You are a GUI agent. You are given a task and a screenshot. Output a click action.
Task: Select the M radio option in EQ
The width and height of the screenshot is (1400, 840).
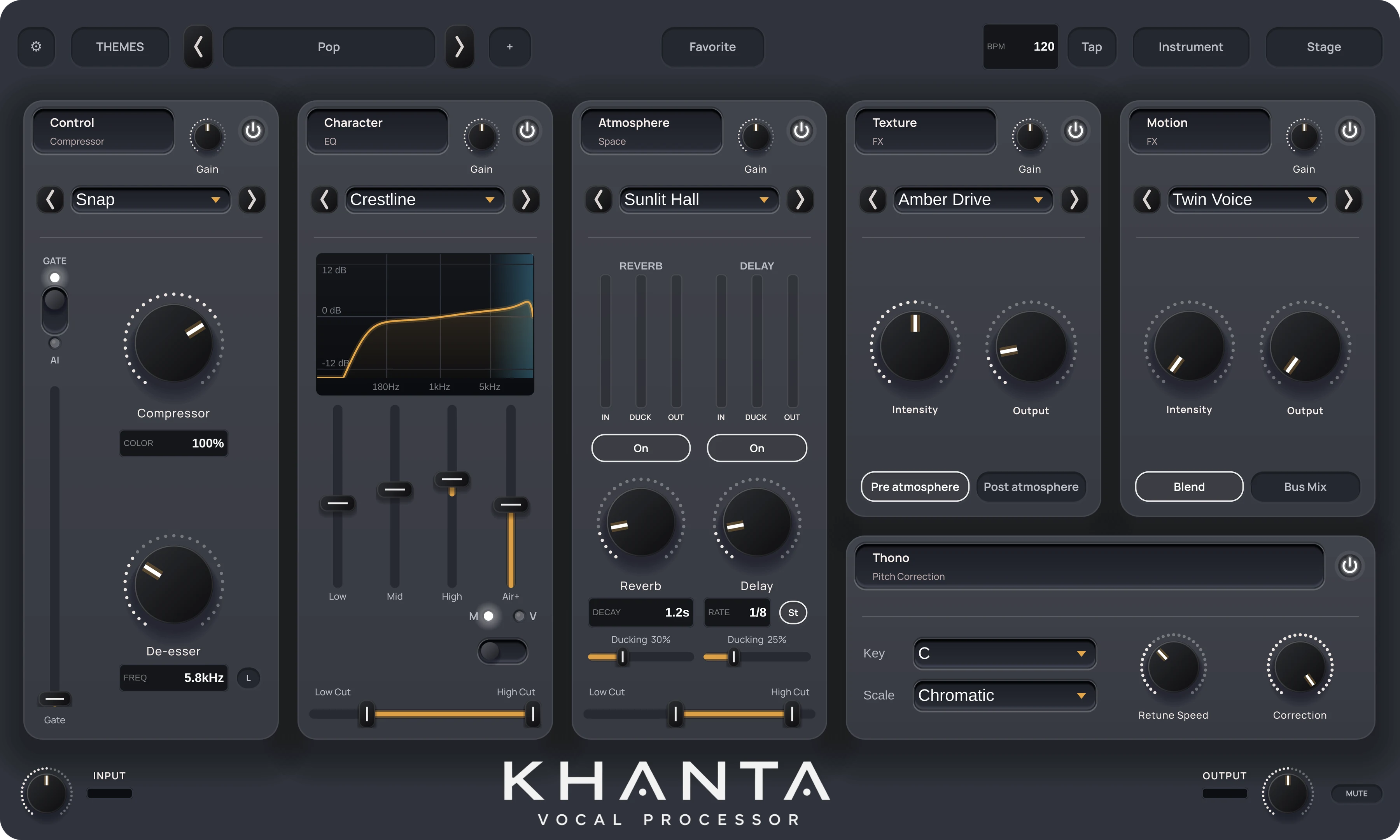pos(488,616)
